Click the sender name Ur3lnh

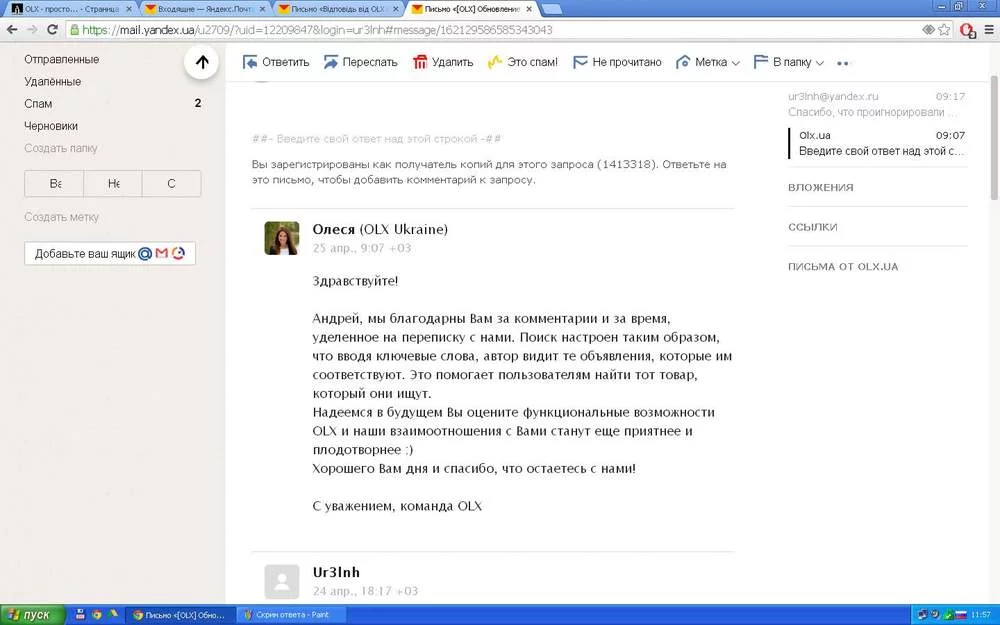336,572
